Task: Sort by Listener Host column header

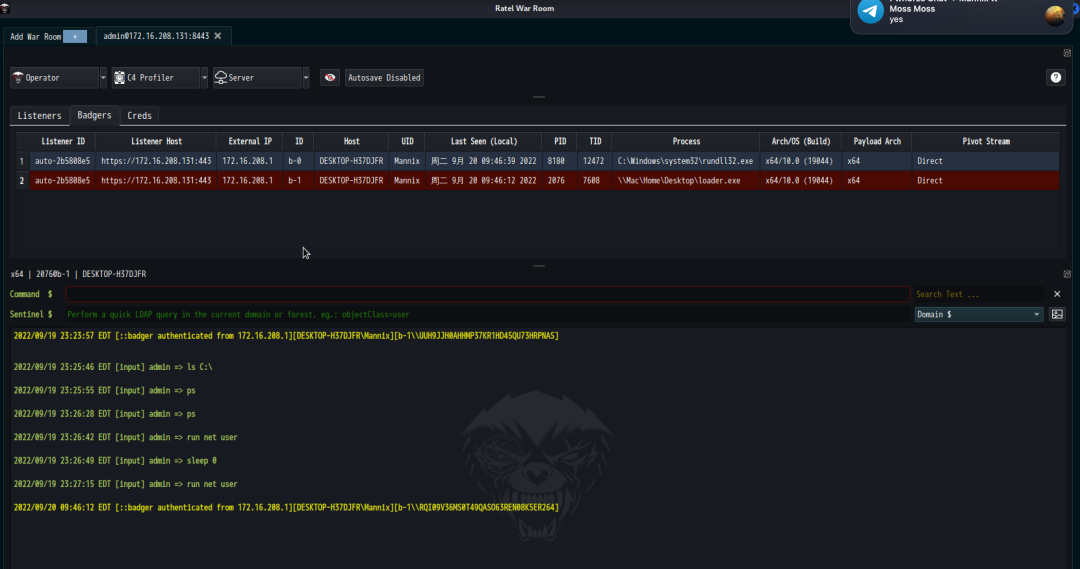Action: tap(156, 141)
